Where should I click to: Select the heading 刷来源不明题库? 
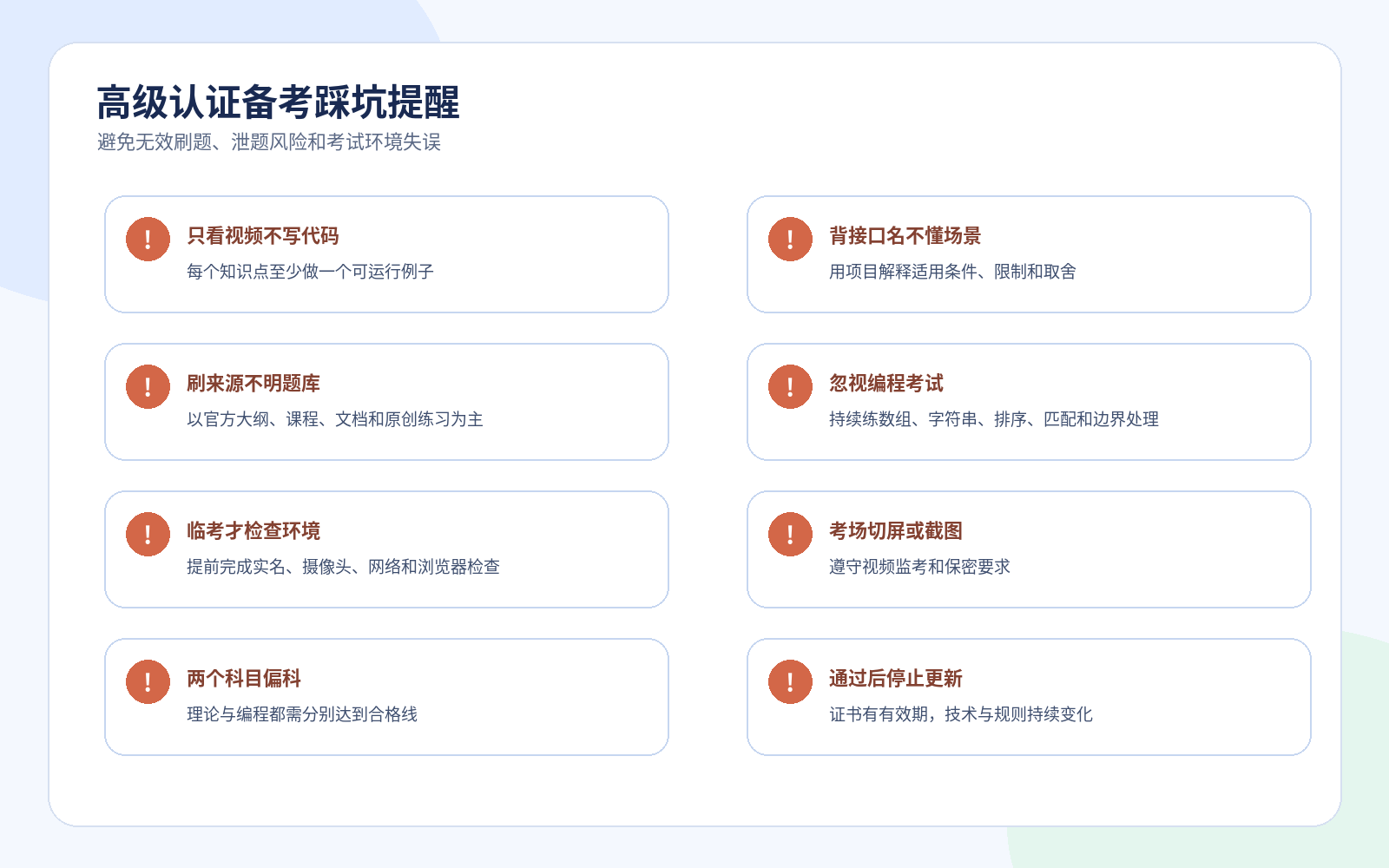253,384
